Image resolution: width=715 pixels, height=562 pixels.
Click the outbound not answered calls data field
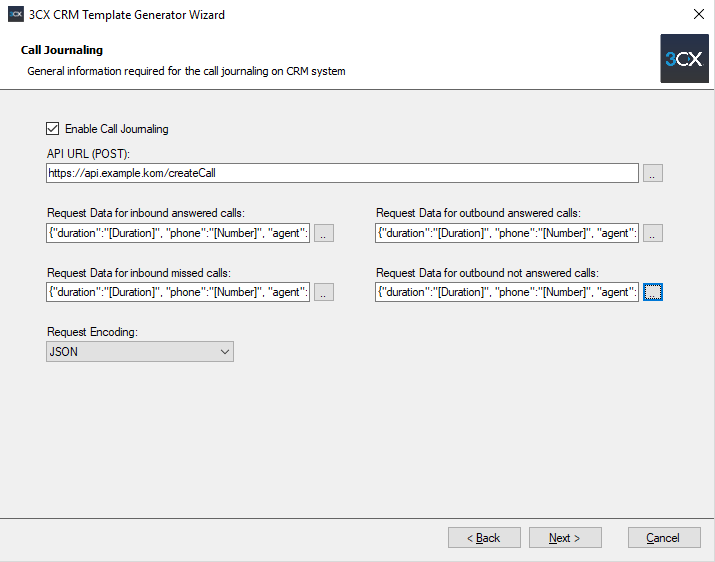pos(507,292)
